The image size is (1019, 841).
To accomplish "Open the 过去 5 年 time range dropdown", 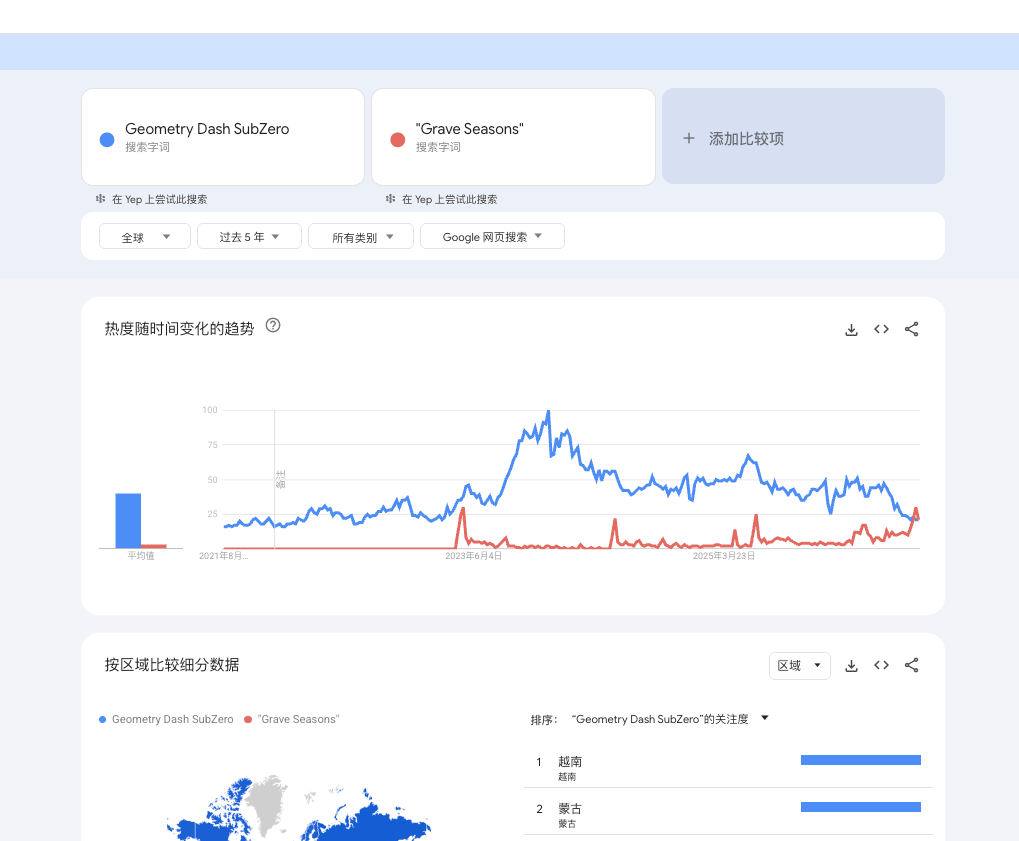I will [x=250, y=237].
